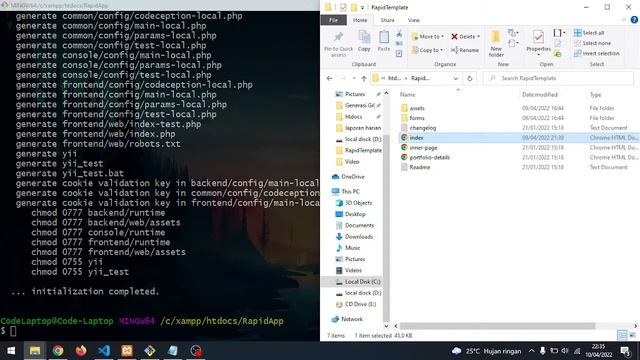This screenshot has height=360, width=640.
Task: Open Properties in the ribbon
Action: click(x=538, y=43)
